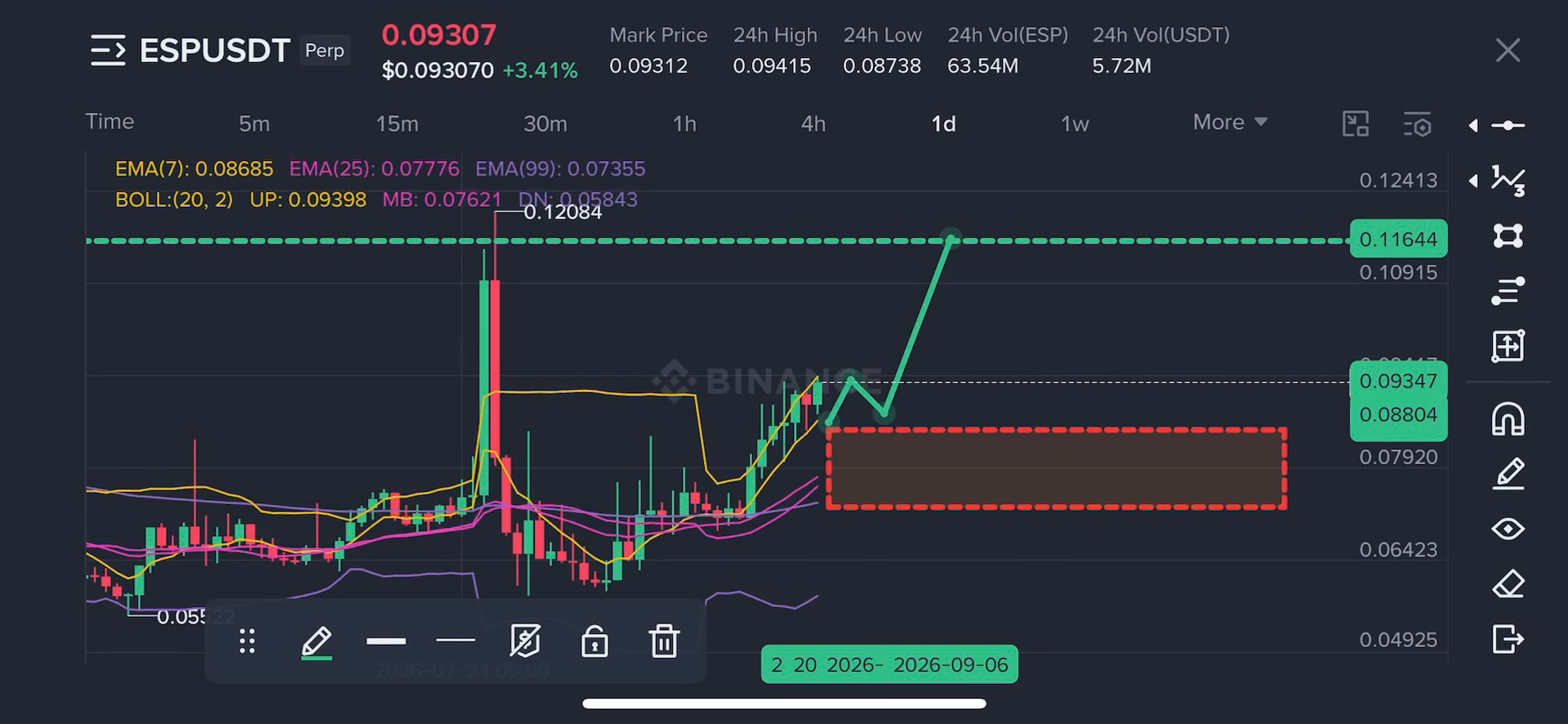
Task: Select the Elliott wave pattern tool
Action: 1508,181
